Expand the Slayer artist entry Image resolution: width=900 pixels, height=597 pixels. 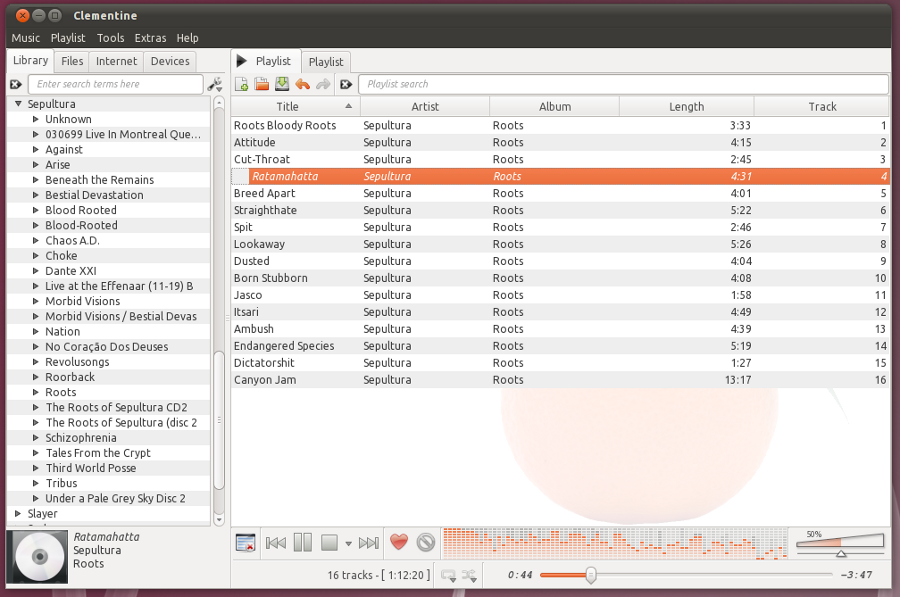click(x=17, y=513)
